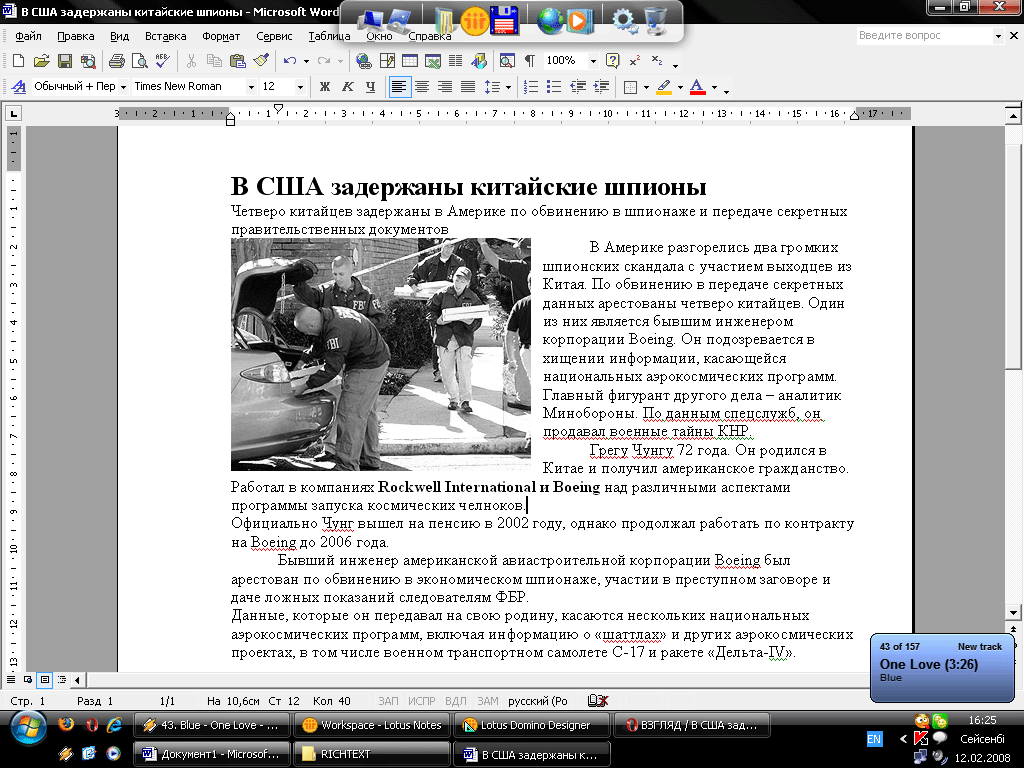Image resolution: width=1024 pixels, height=768 pixels.
Task: Click the Print icon
Action: click(116, 61)
